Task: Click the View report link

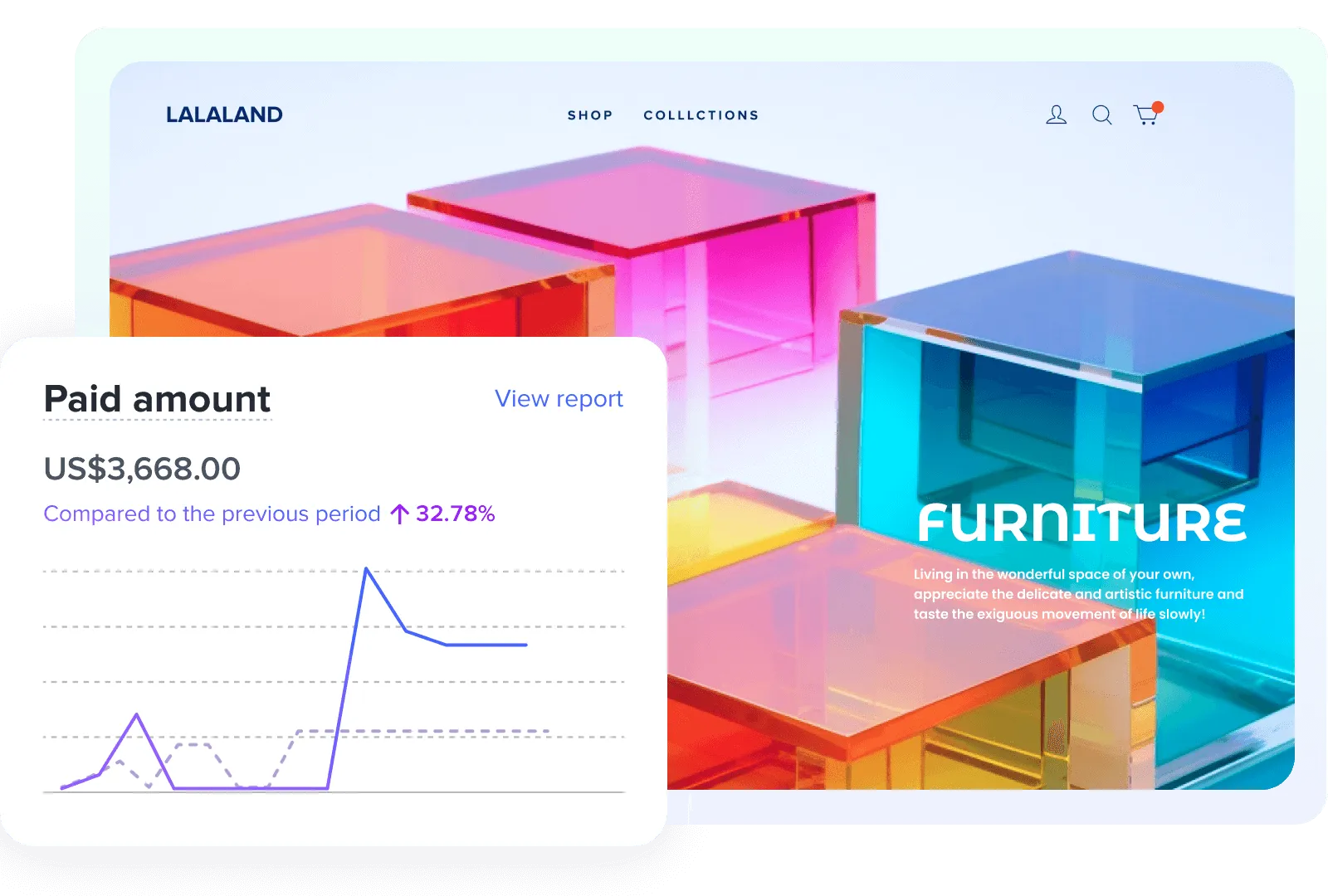Action: point(559,399)
